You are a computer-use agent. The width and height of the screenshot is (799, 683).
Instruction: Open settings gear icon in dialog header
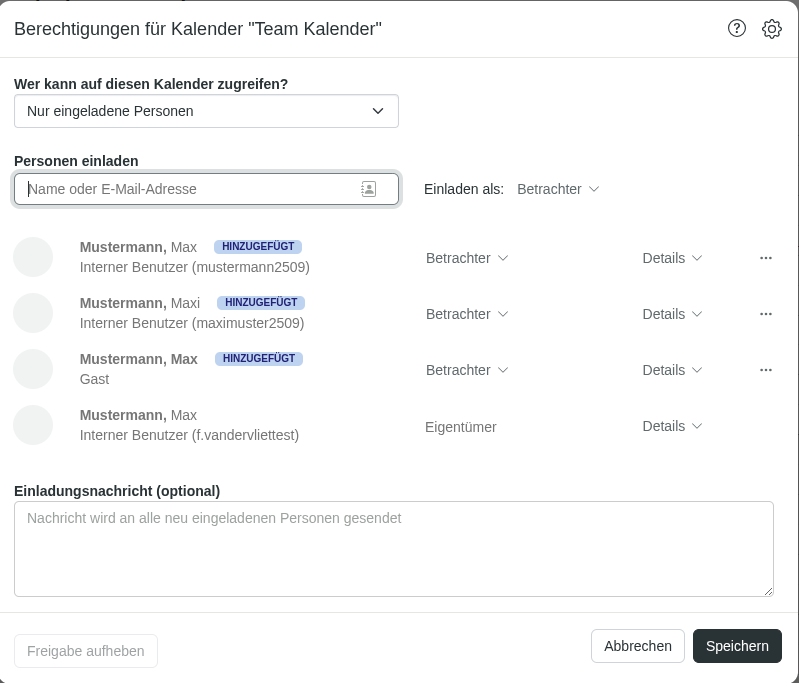(x=771, y=29)
